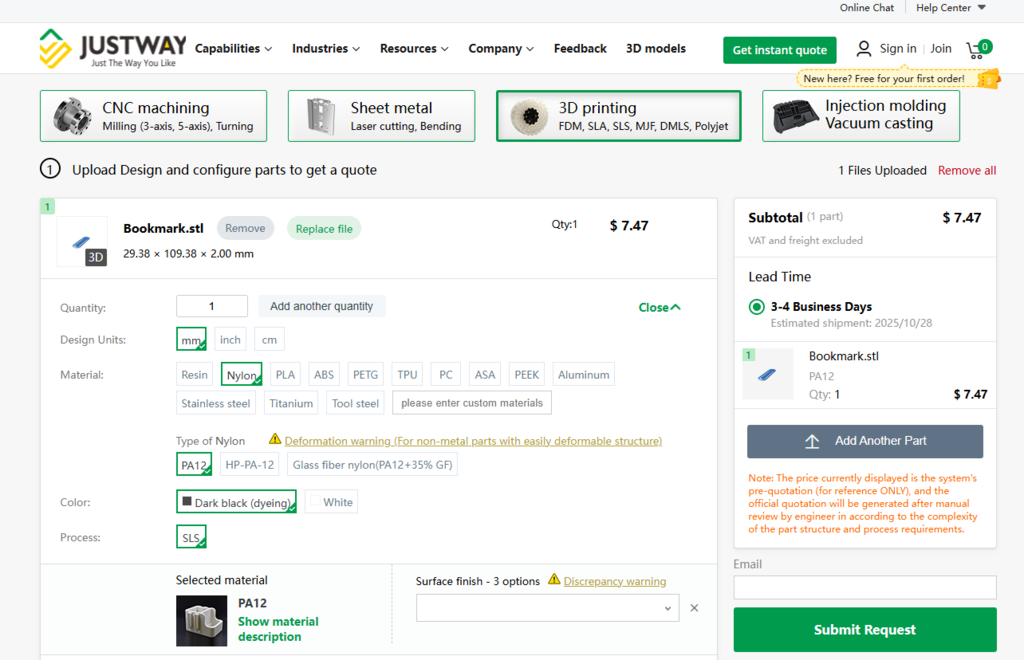The width and height of the screenshot is (1024, 660).
Task: Pick White color option
Action: pos(331,502)
